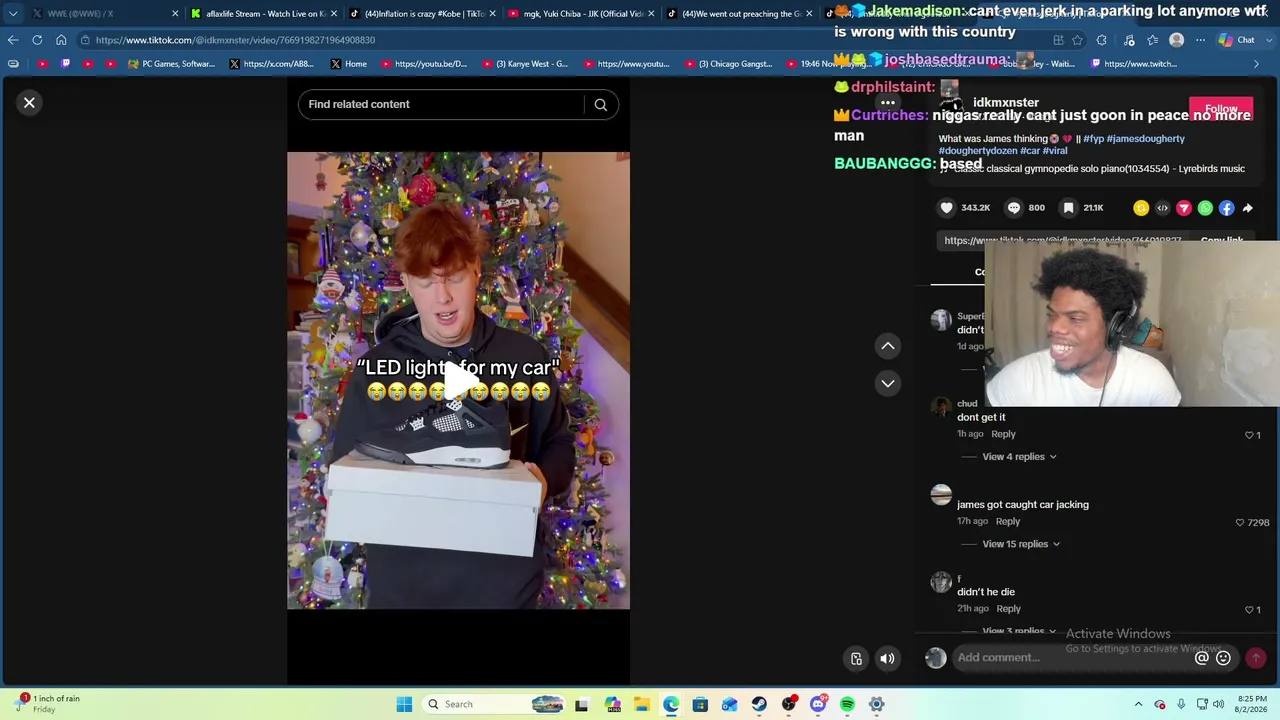Mute the video with the speaker icon
1280x720 pixels.
887,658
